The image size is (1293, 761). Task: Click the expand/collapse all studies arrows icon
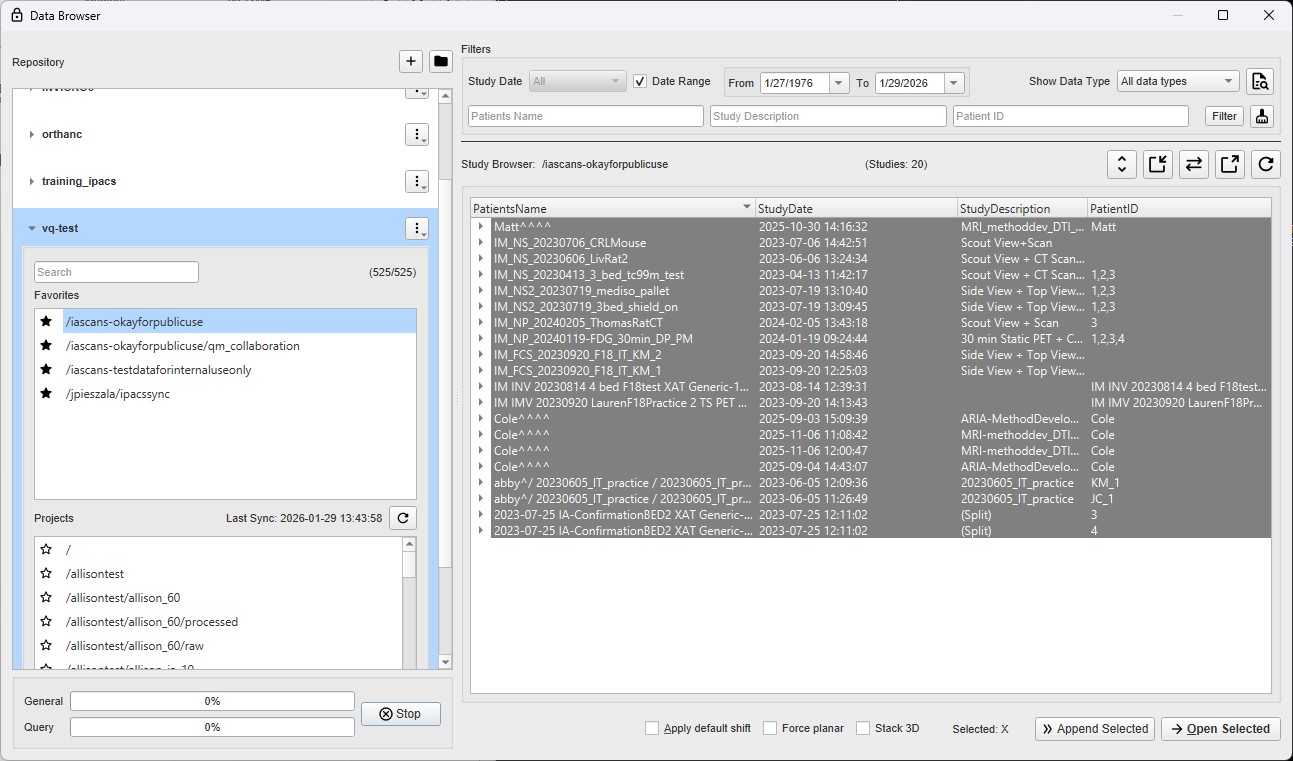click(1121, 164)
